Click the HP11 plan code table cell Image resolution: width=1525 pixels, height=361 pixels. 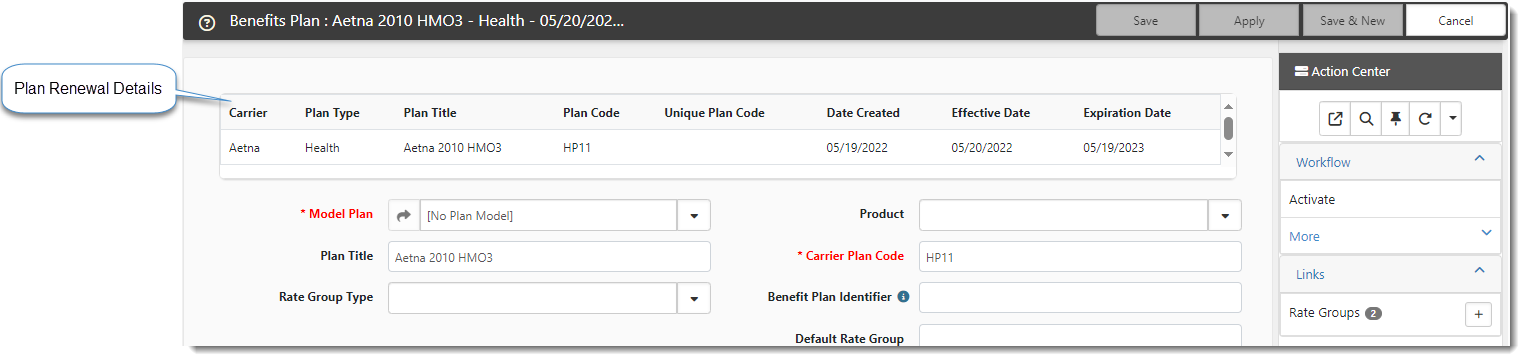[x=577, y=148]
